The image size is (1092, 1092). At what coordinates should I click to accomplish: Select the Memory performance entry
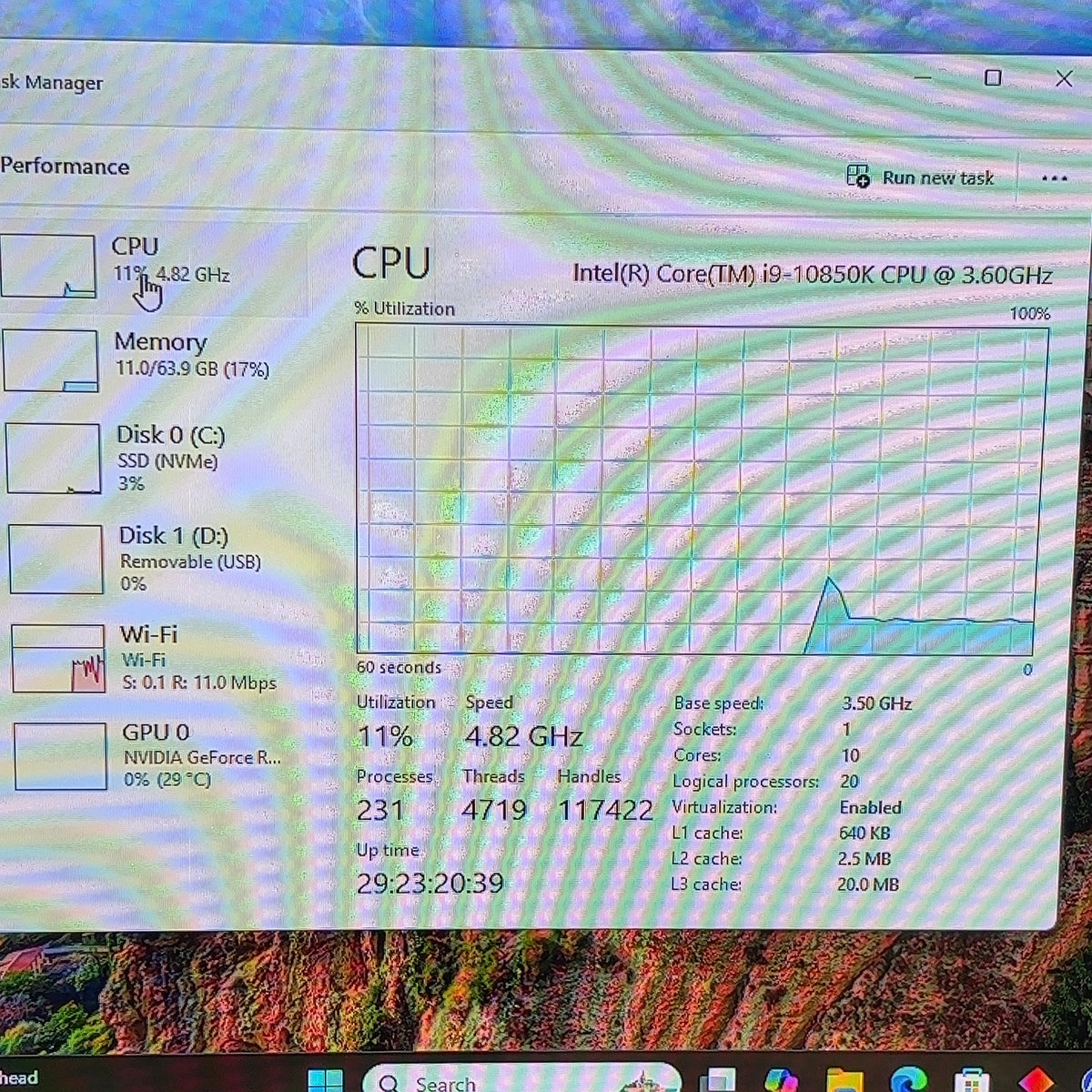tap(153, 359)
